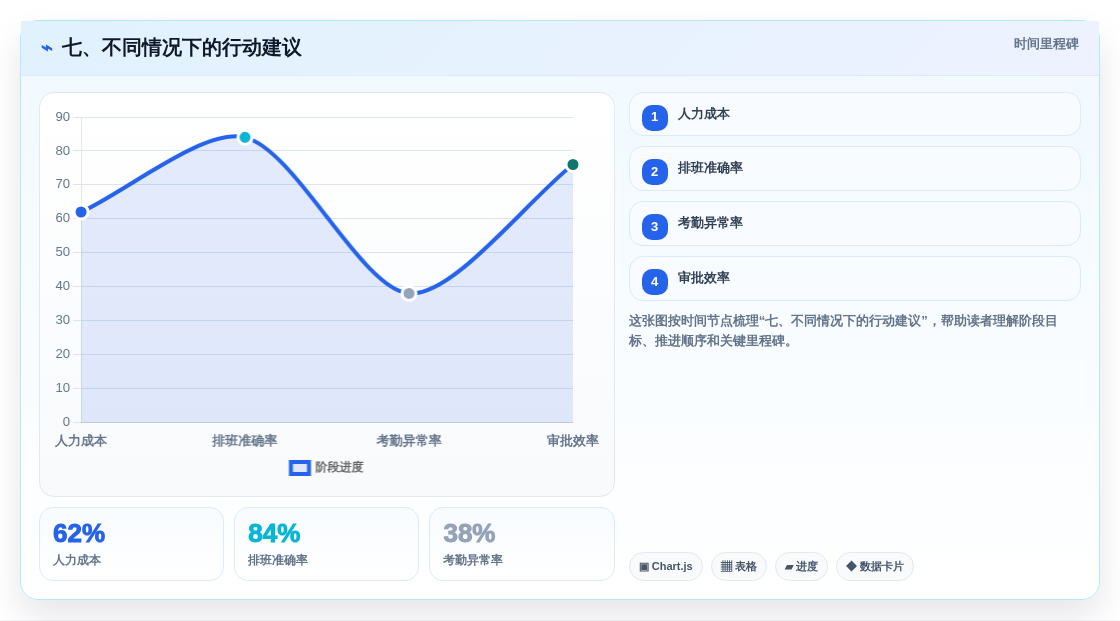Screen dimensions: 1120x621
Task: Toggle the 阶段进度 legend color box
Action: click(299, 468)
